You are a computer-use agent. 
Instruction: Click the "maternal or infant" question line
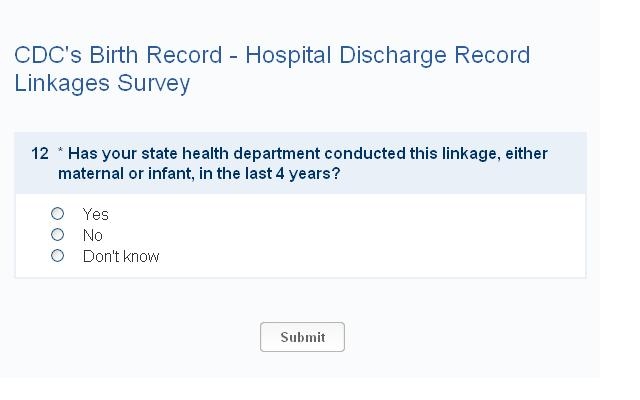pyautogui.click(x=120, y=174)
